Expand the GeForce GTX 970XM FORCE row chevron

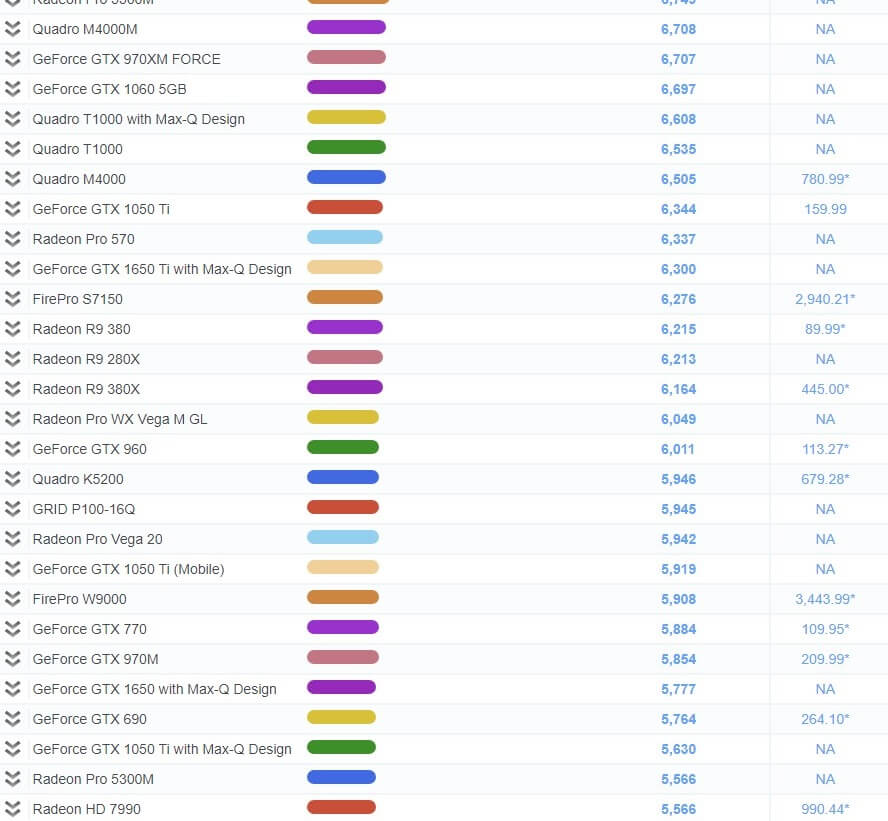coord(12,59)
